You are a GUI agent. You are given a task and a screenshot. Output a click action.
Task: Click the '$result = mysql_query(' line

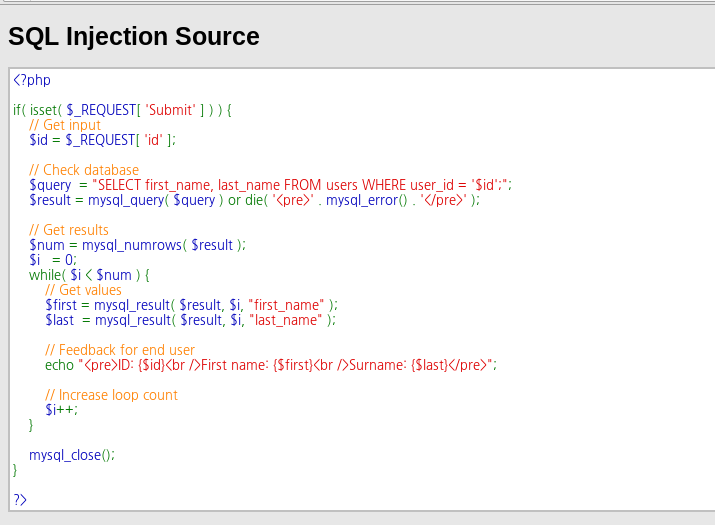[254, 200]
